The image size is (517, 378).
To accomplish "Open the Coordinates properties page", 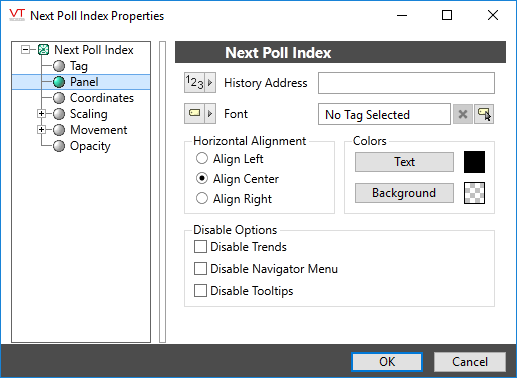I will click(x=102, y=98).
